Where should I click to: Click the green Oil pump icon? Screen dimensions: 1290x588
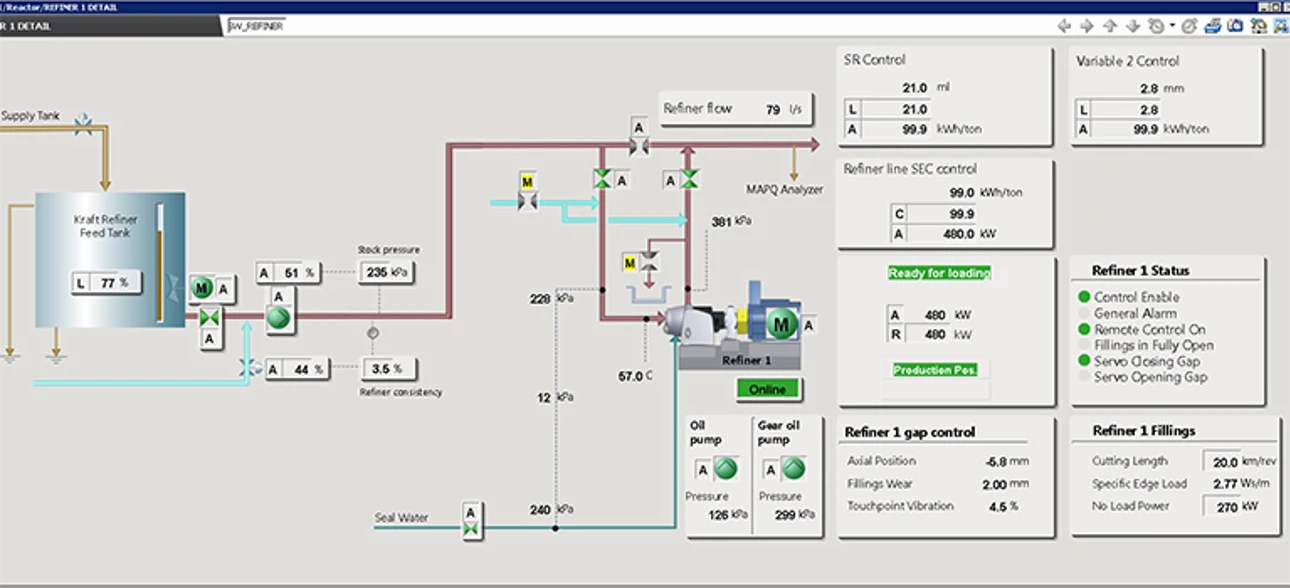coord(725,469)
